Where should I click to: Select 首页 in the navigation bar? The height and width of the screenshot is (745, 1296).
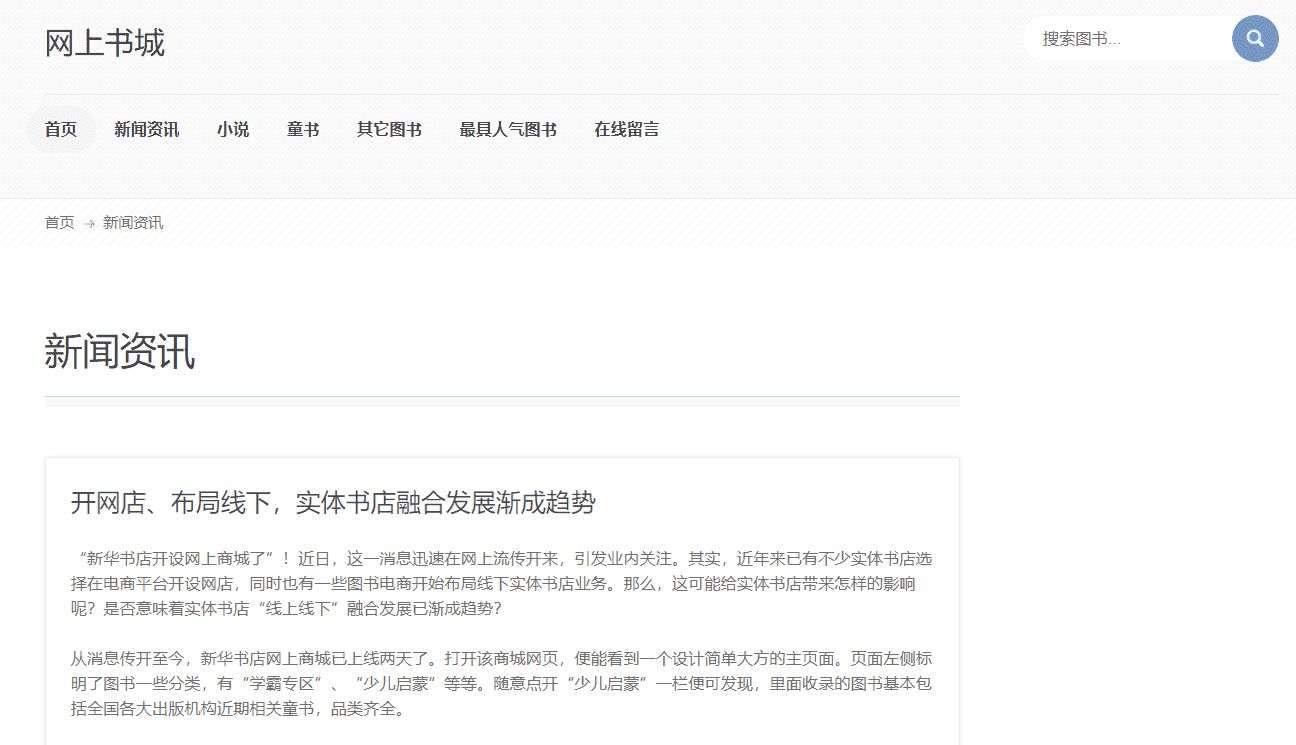coord(61,129)
